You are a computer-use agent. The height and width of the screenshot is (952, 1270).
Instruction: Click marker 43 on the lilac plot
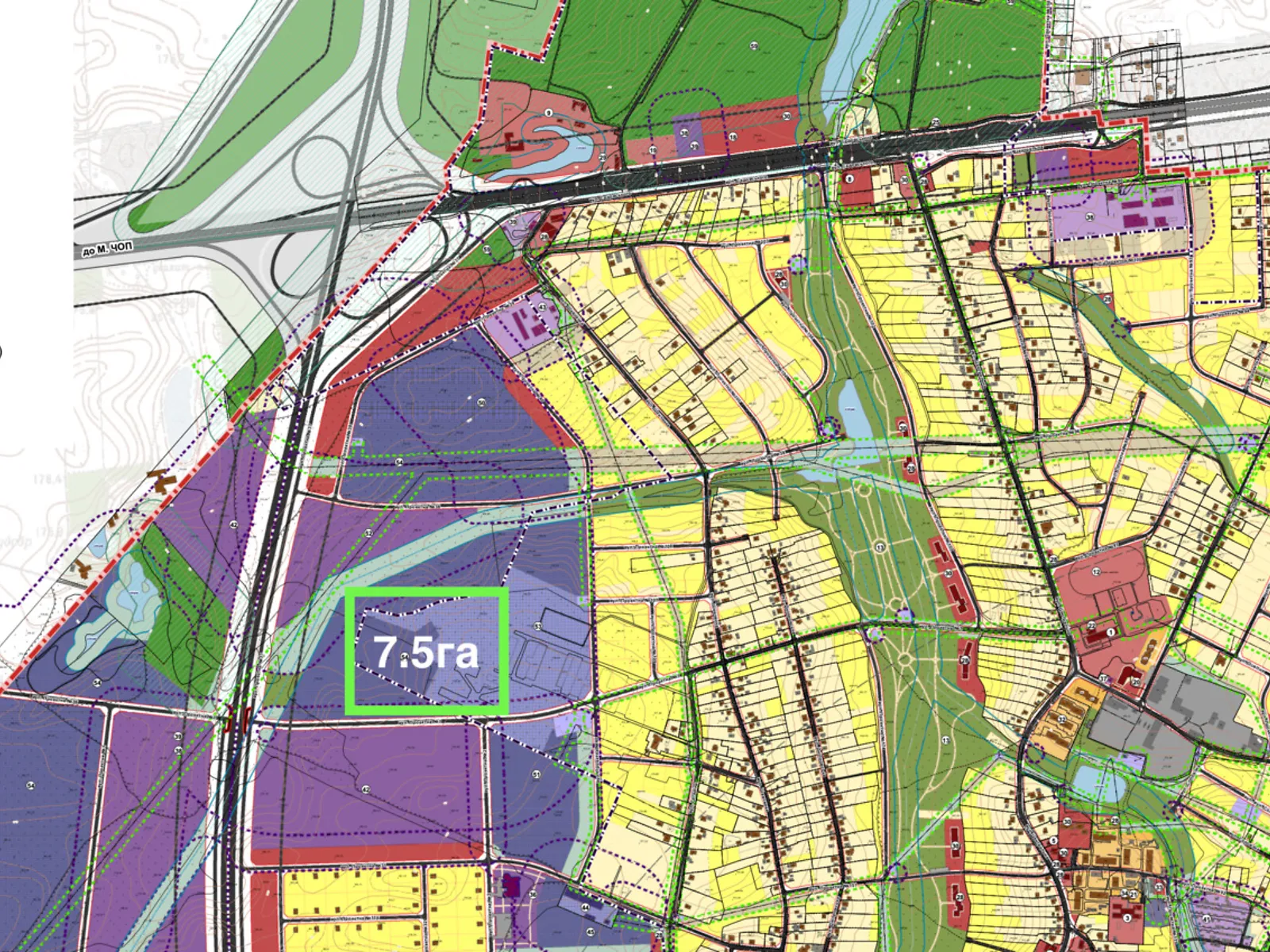tap(542, 307)
